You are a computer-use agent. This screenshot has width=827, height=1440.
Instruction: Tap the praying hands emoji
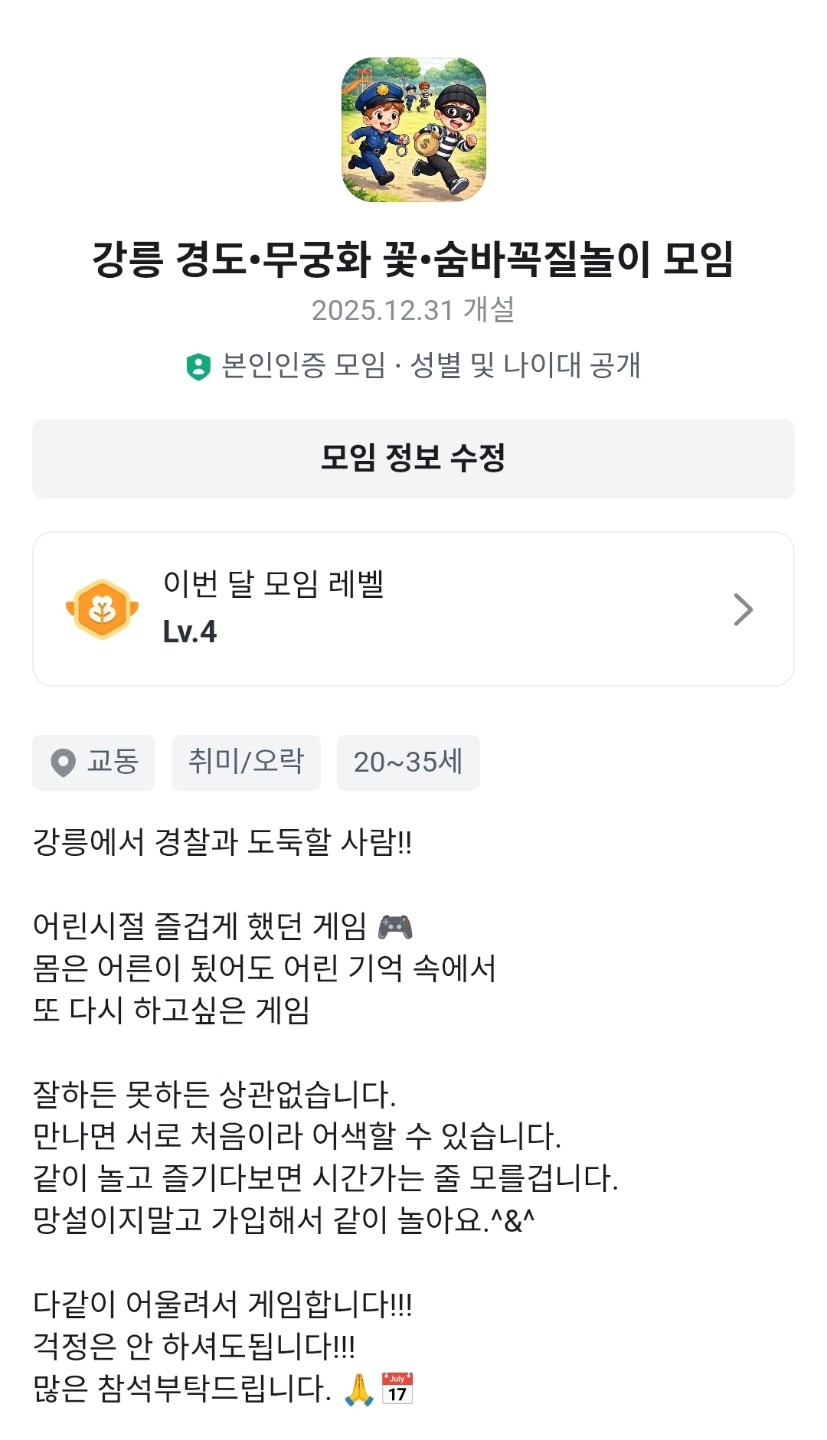(x=358, y=1388)
